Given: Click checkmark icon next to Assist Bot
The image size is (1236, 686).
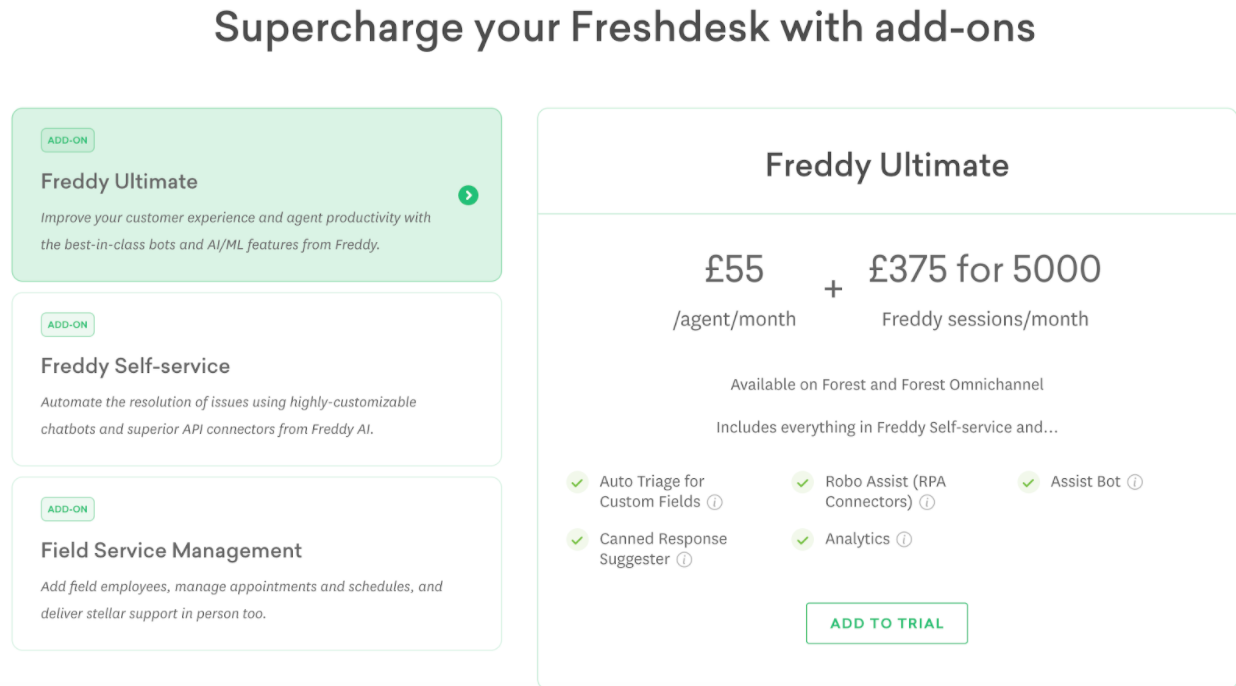Looking at the screenshot, I should (x=1028, y=482).
